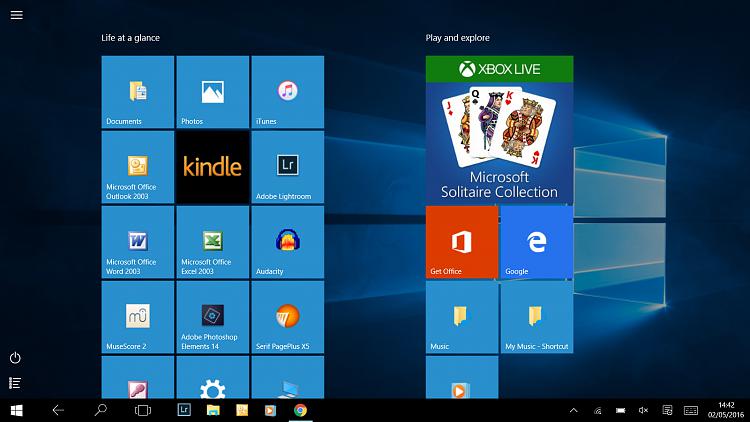Click the 'Life at a glance' group heading
The height and width of the screenshot is (422, 750).
131,38
